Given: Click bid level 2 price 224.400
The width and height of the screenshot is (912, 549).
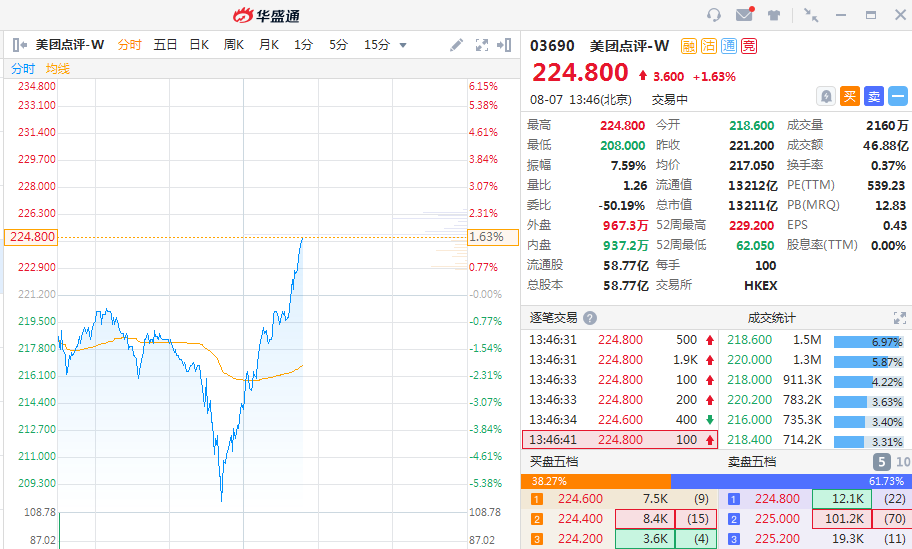Looking at the screenshot, I should 580,519.
